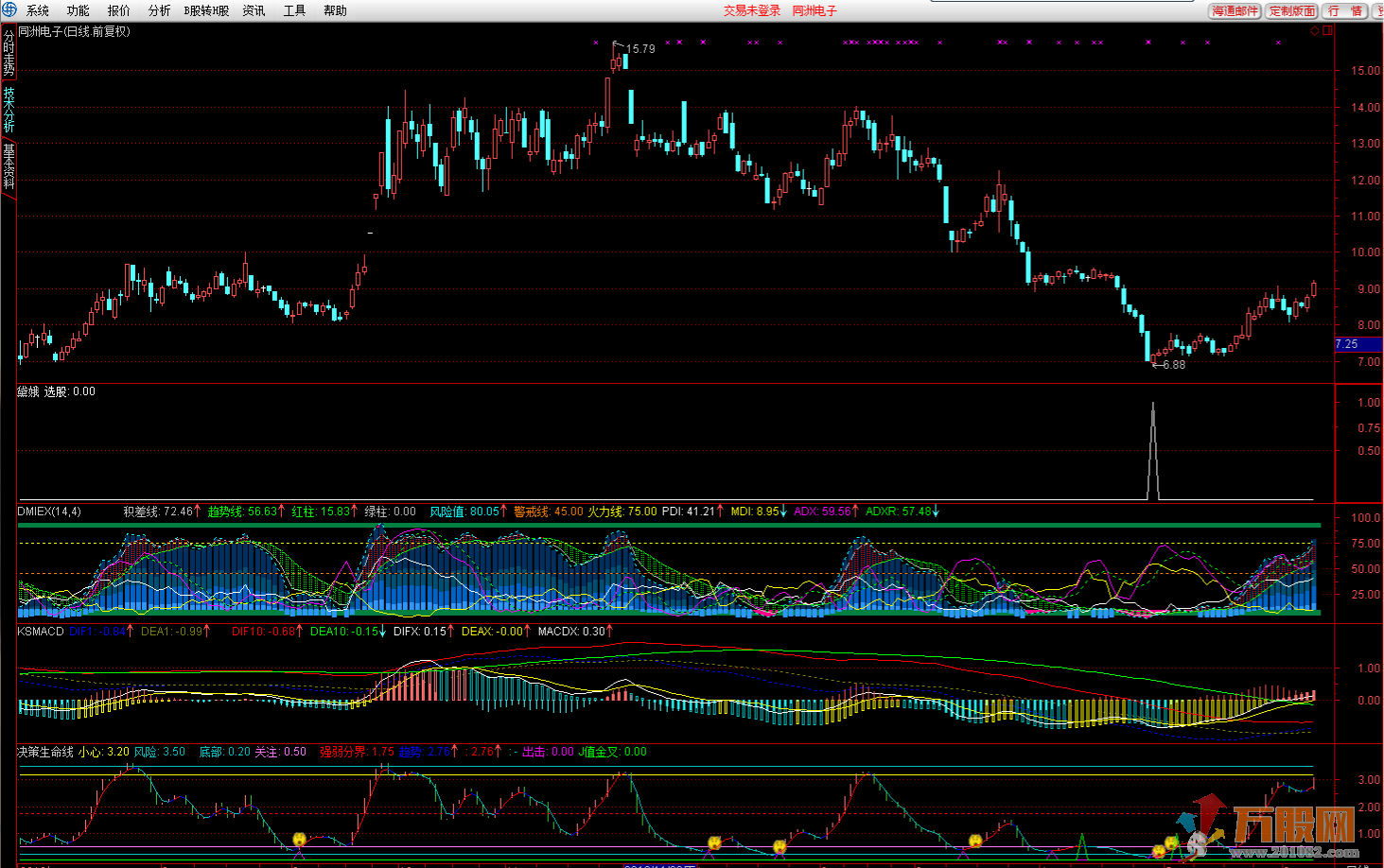This screenshot has height=868, width=1384.
Task: Click the DIF10: -0.68 value
Action: pos(264,632)
